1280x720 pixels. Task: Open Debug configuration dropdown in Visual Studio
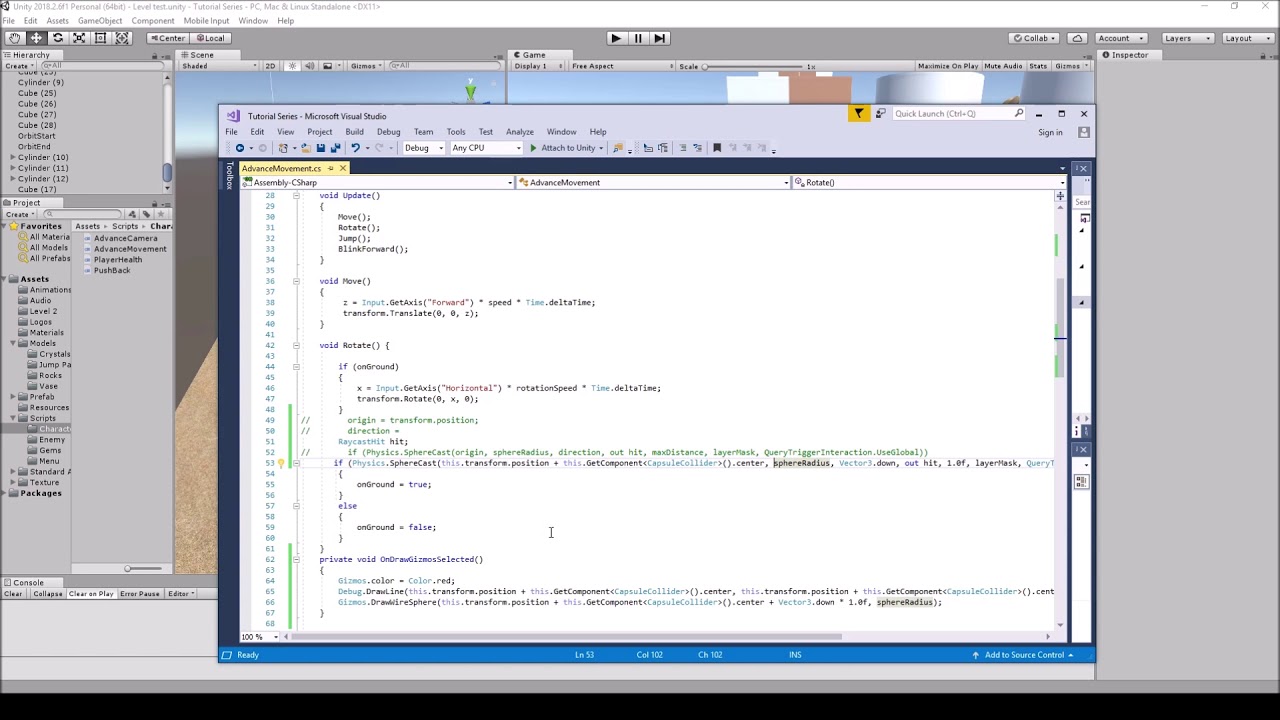(423, 148)
